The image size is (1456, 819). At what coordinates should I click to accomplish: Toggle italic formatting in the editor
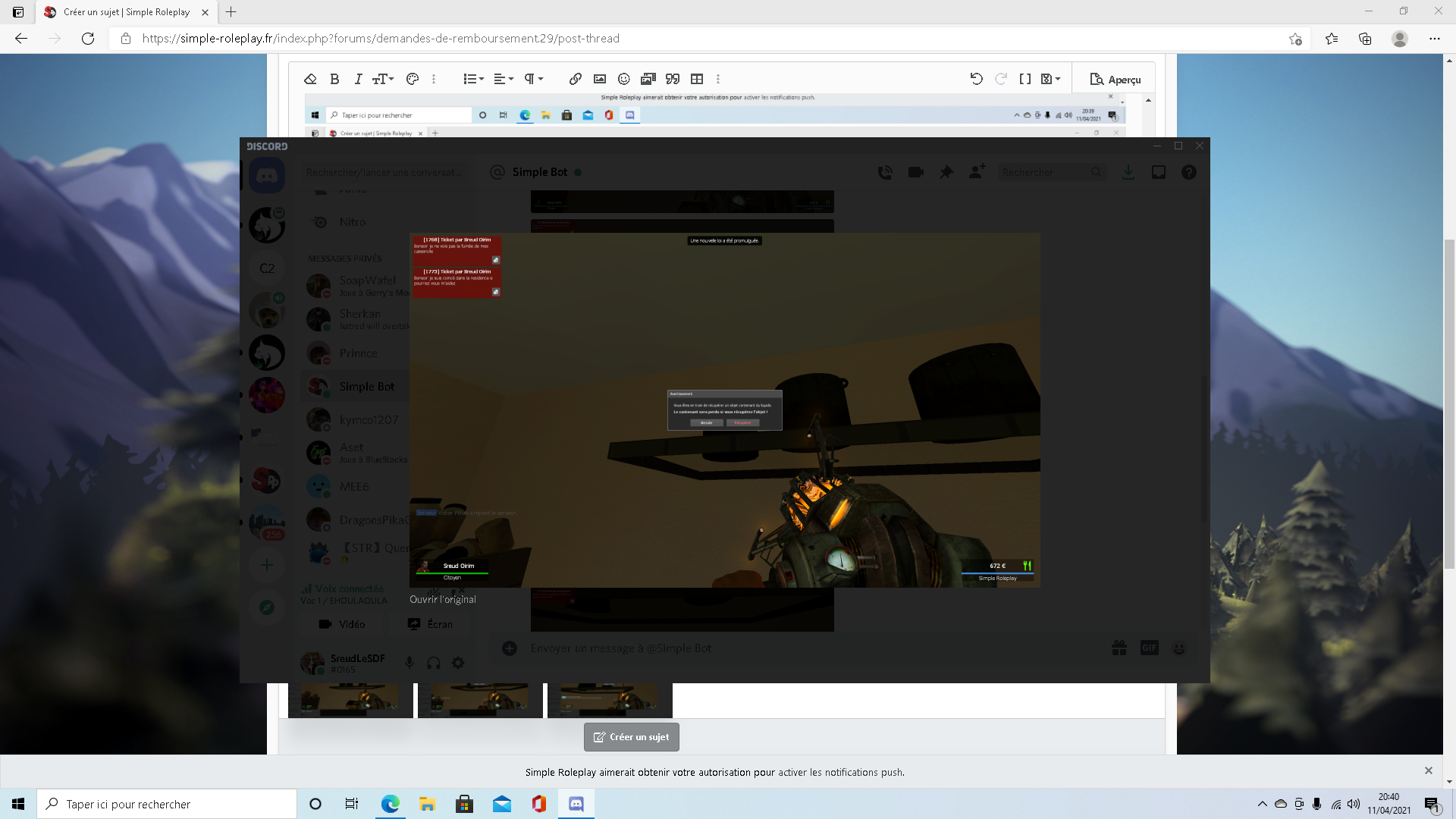click(x=358, y=79)
